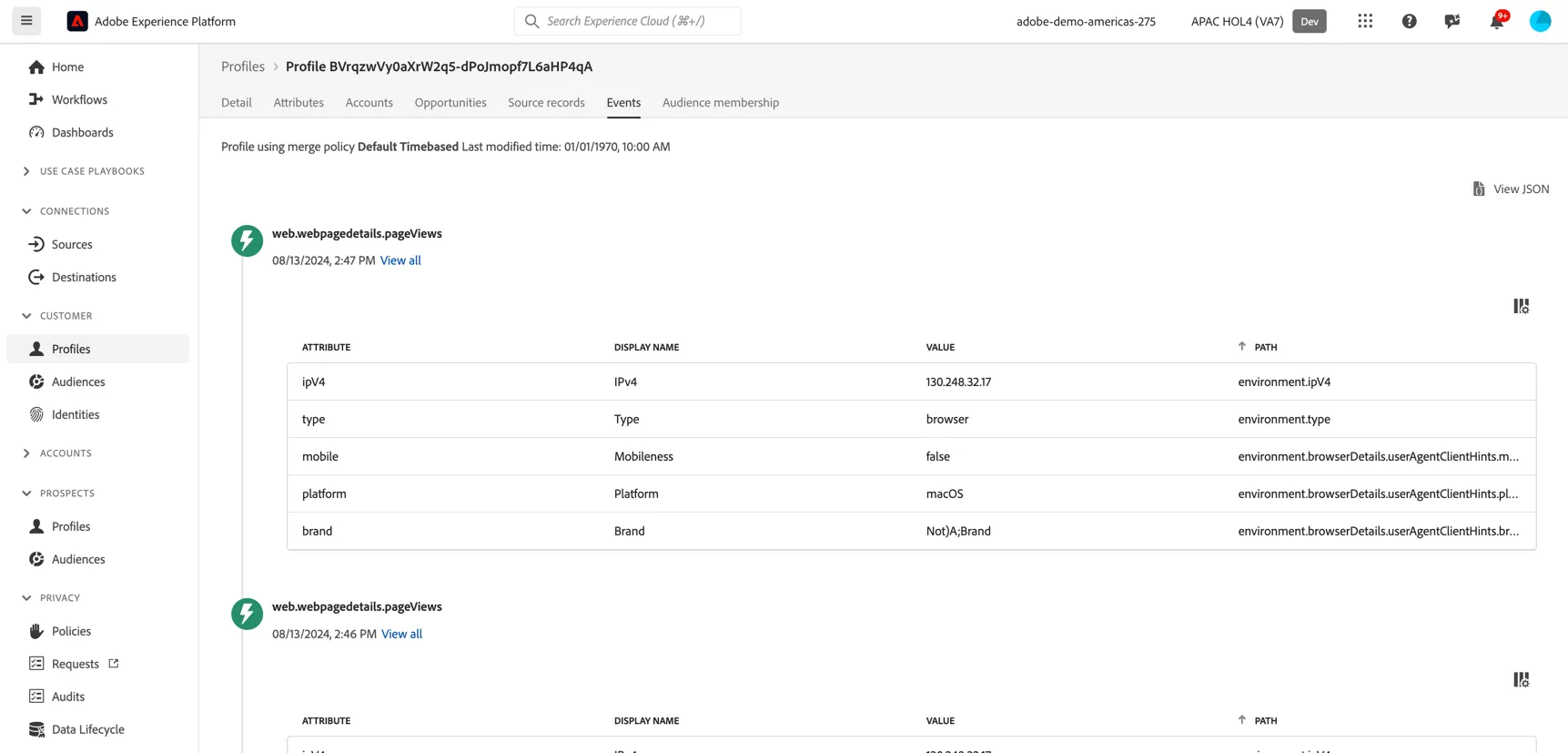Switch to the Detail tab

pos(237,103)
